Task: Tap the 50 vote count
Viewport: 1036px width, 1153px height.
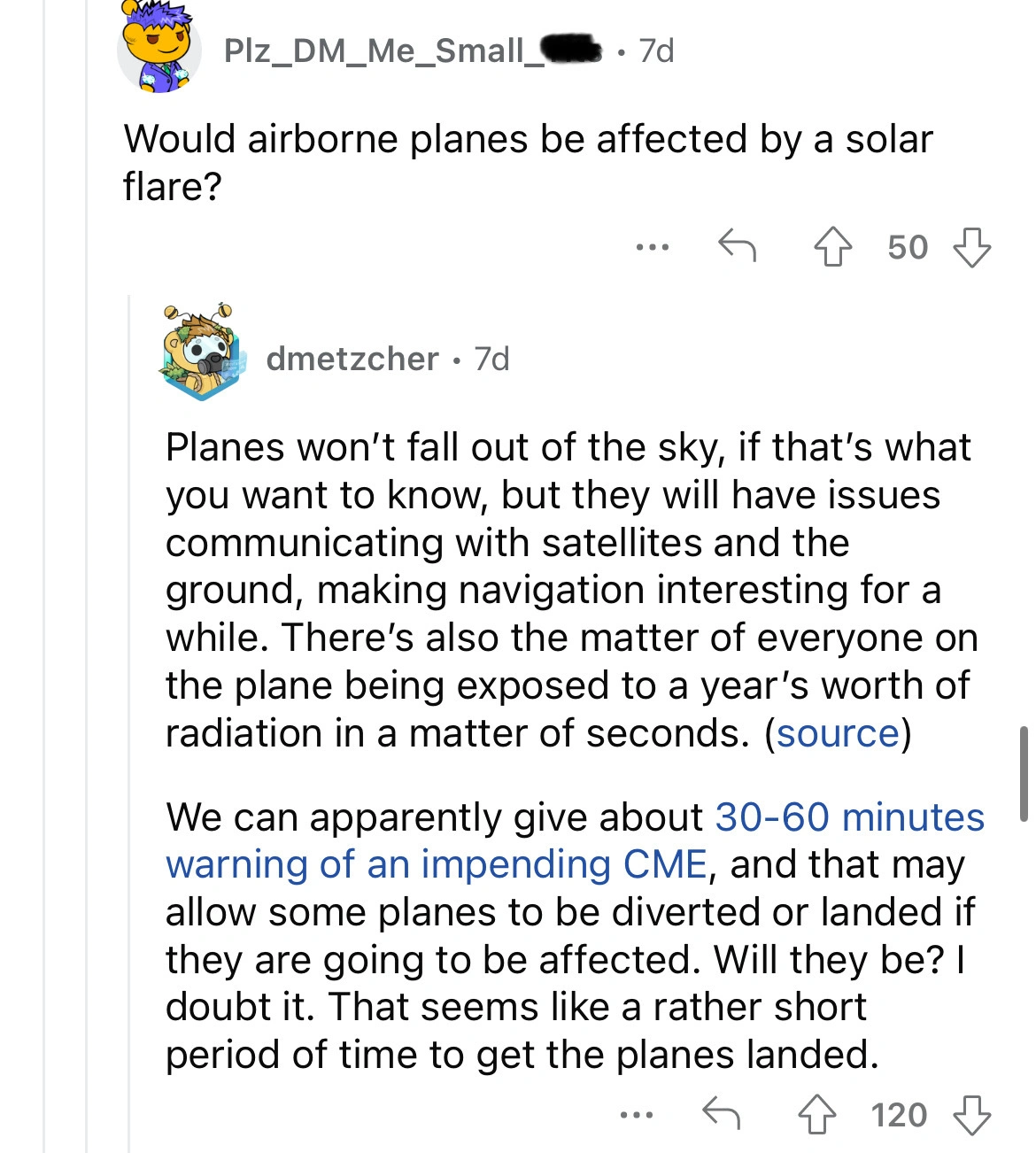Action: 908,247
